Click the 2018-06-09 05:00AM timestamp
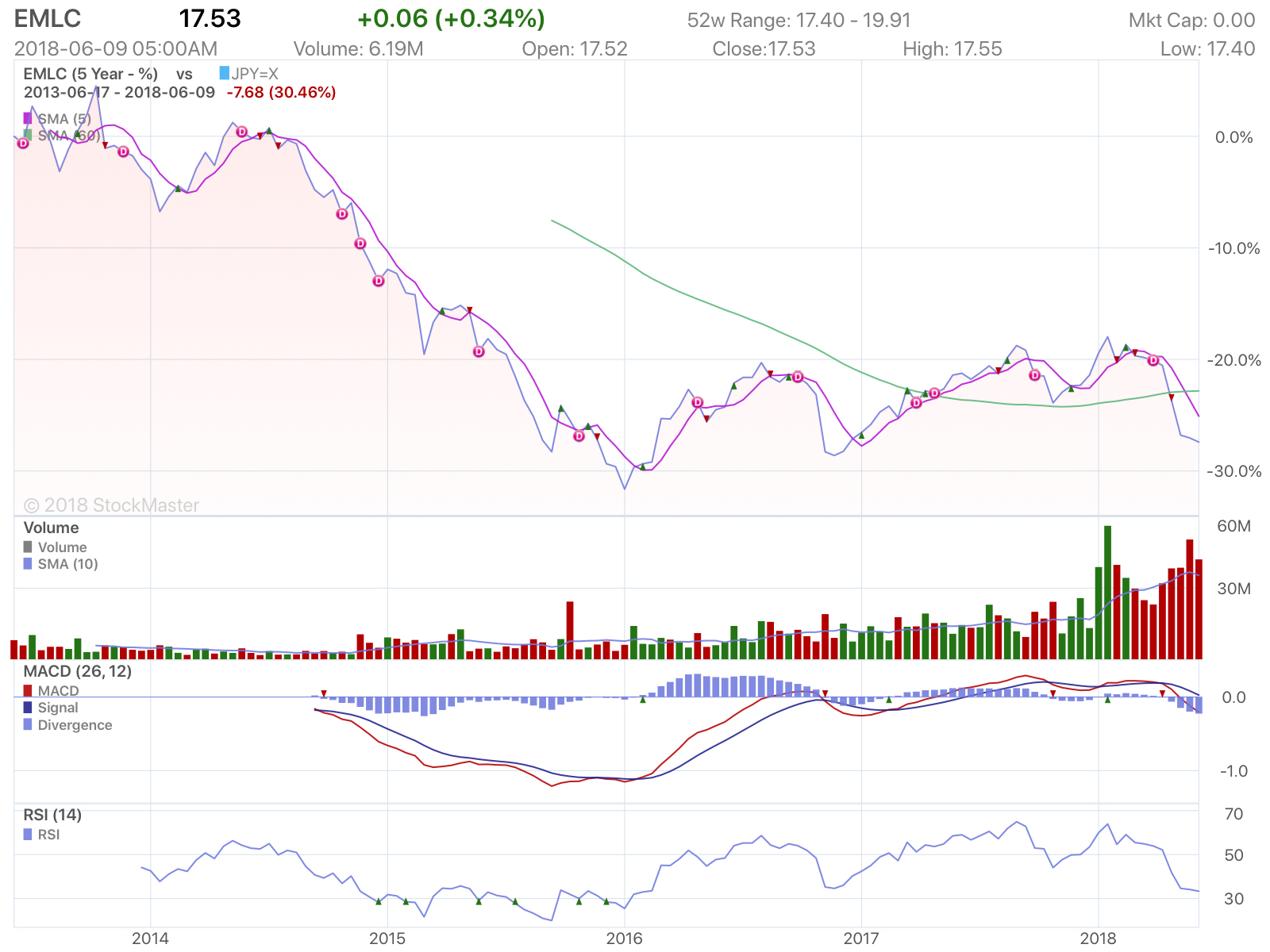Viewport: 1270px width, 952px height. tap(116, 48)
